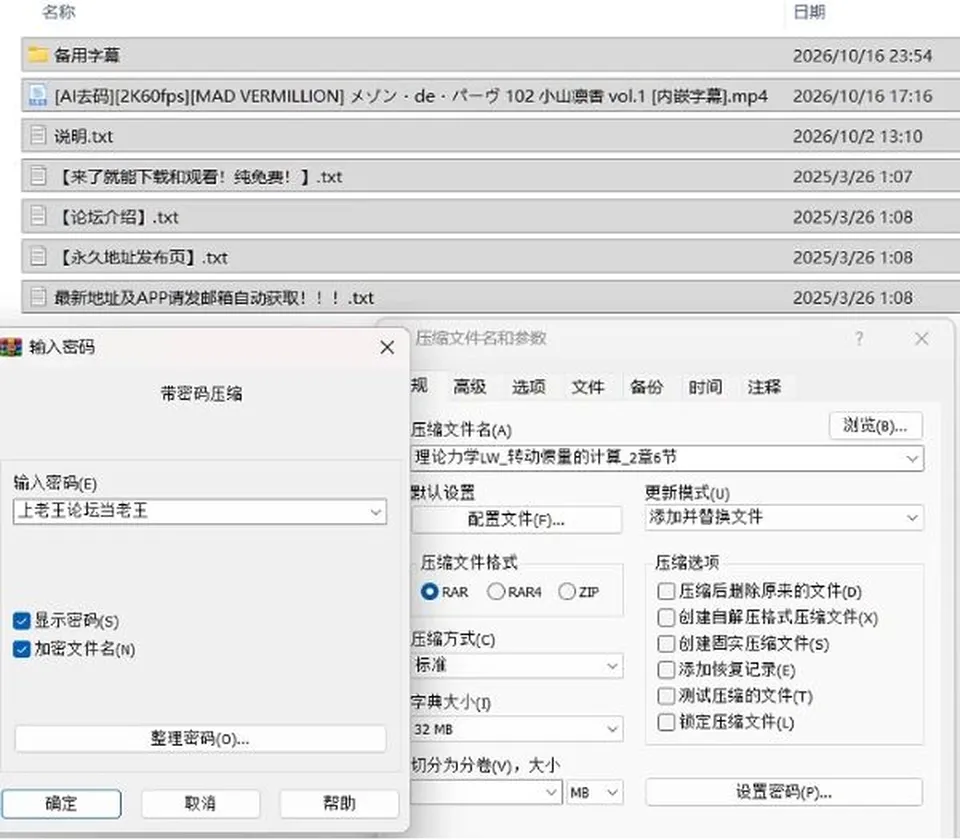Open the 压缩方式 dropdown
960x840 pixels.
[516, 666]
